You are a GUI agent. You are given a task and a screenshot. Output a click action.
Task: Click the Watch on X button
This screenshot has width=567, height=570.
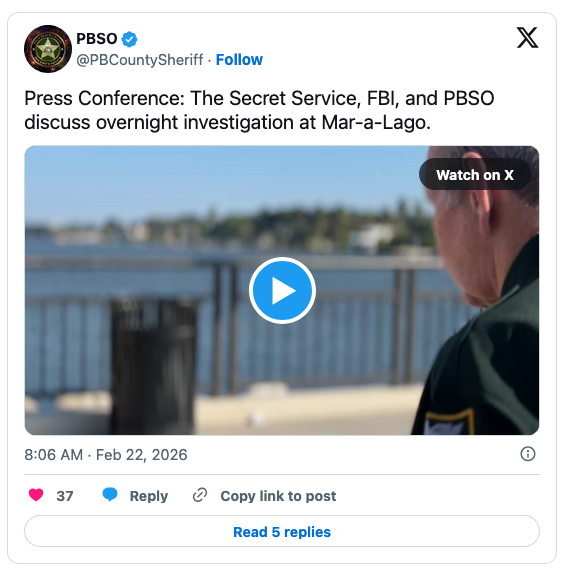pos(475,175)
